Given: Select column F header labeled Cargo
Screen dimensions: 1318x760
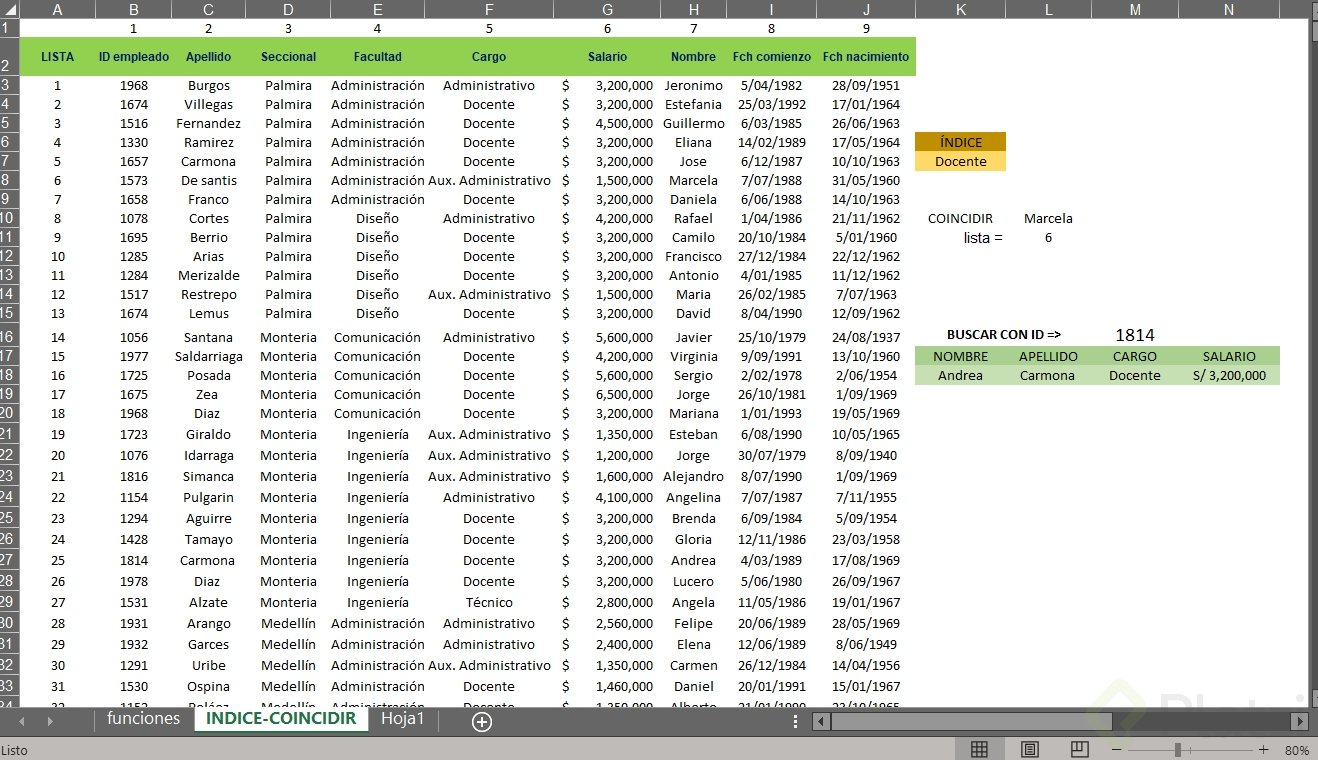Looking at the screenshot, I should pos(489,8).
